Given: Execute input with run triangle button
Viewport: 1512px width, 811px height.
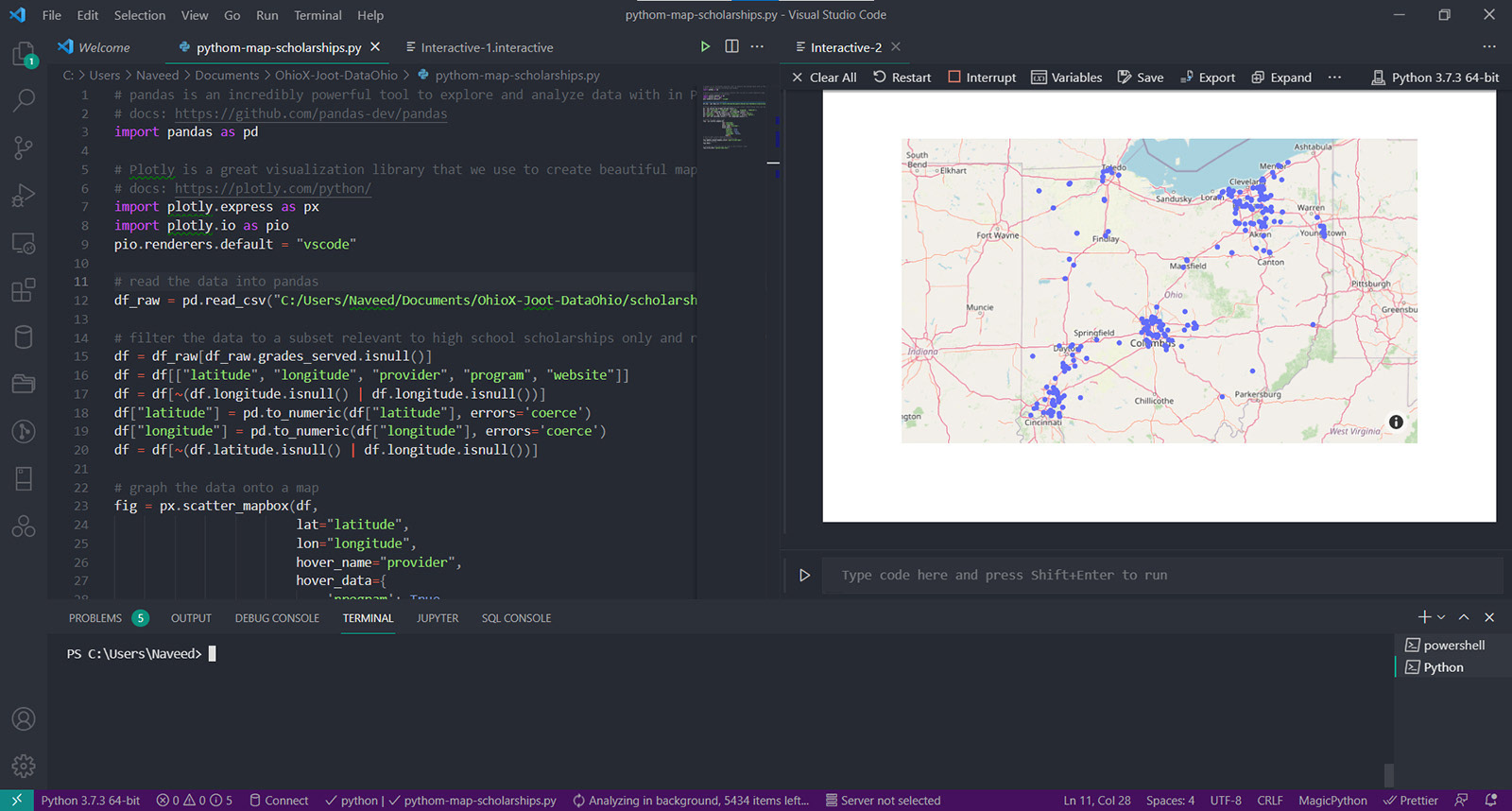Looking at the screenshot, I should point(804,575).
